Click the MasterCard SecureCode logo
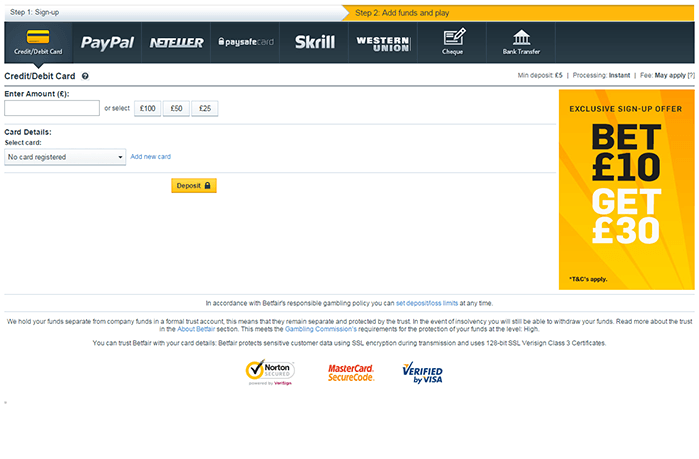 [351, 373]
